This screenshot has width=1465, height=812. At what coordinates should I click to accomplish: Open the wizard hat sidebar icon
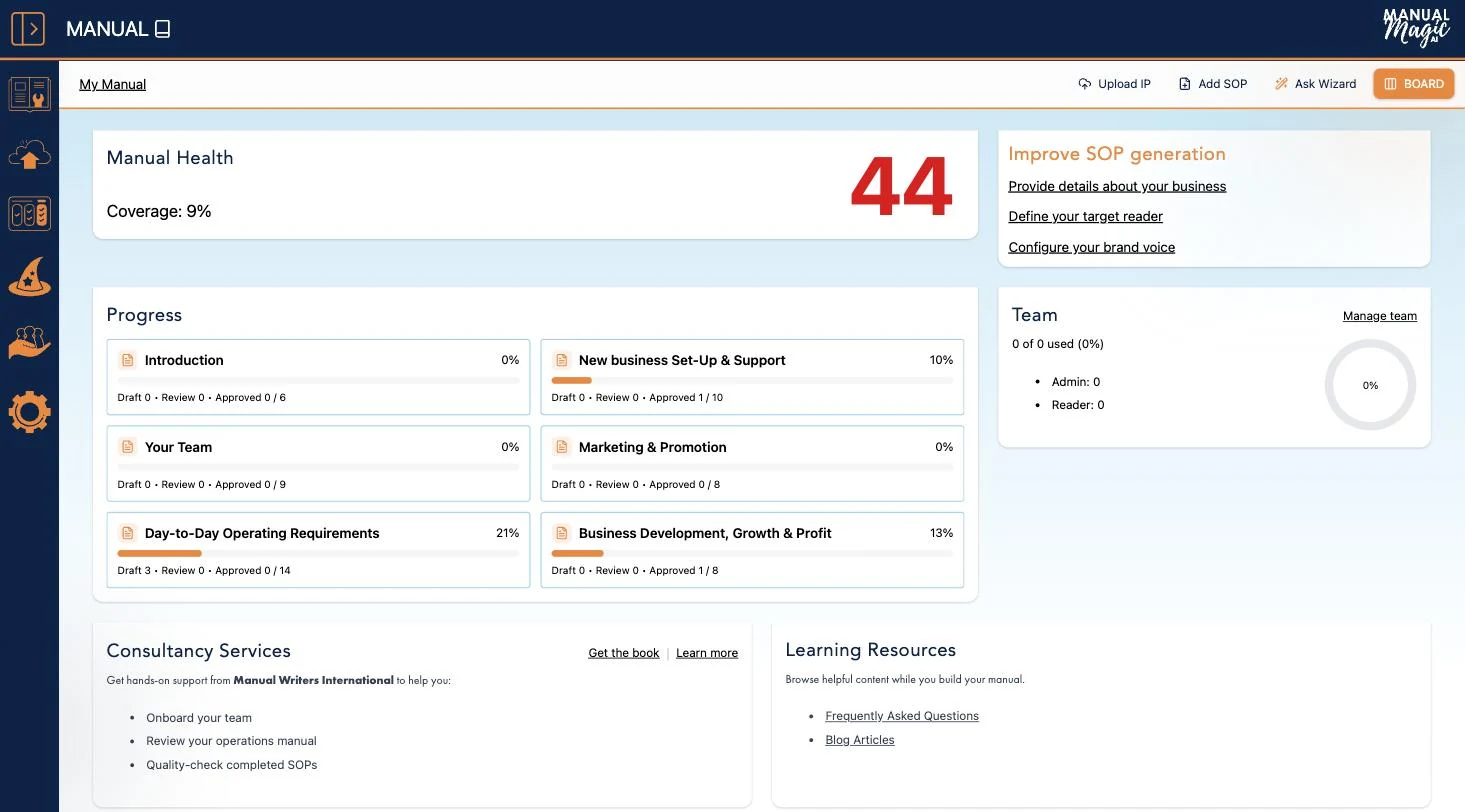(x=29, y=277)
